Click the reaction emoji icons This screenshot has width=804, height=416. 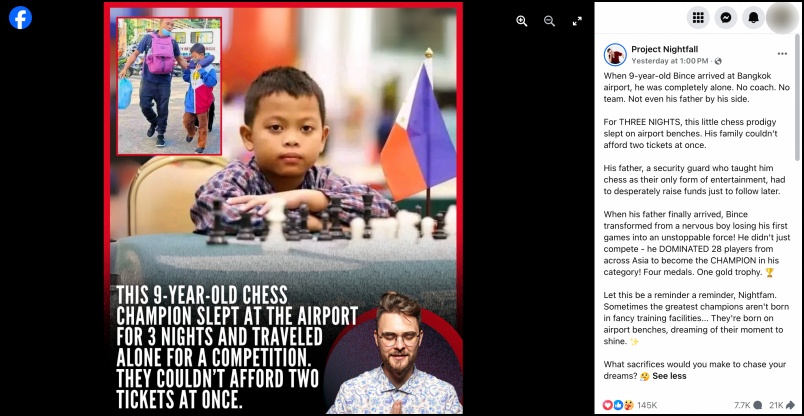618,405
